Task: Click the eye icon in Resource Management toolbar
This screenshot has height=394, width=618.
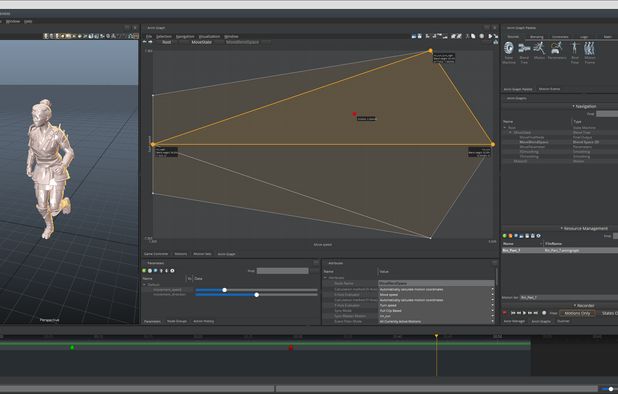Action: (538, 236)
